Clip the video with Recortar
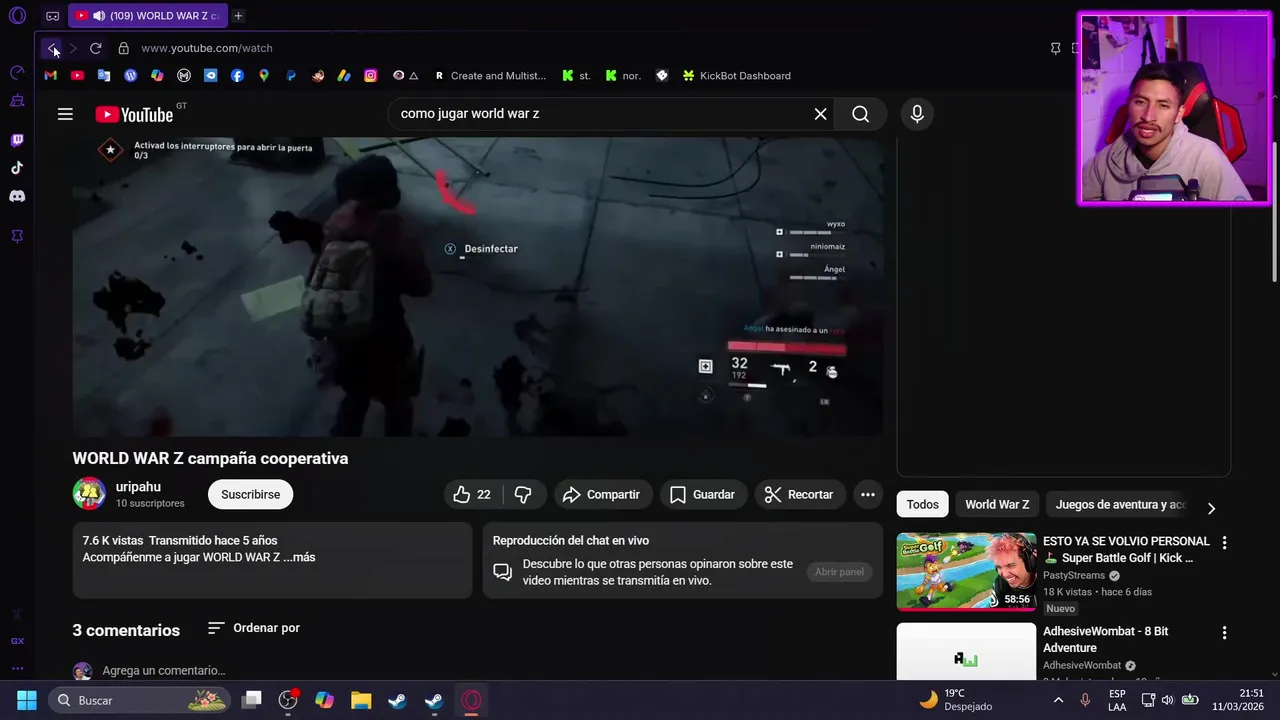 click(798, 494)
